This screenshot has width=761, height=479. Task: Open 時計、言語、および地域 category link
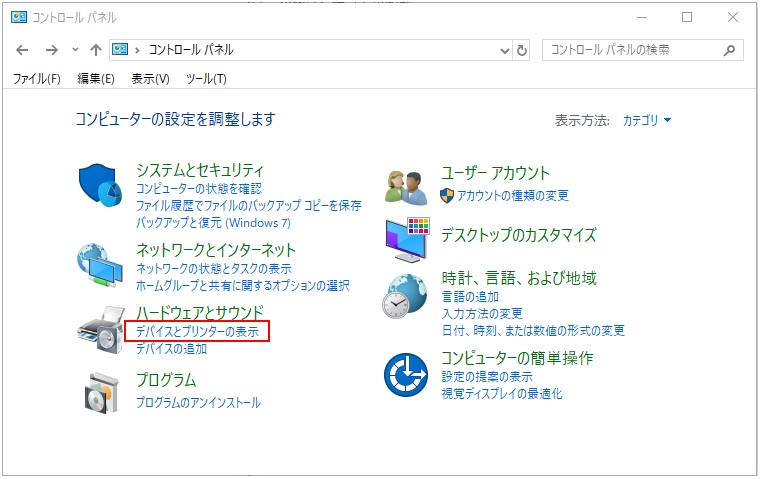pyautogui.click(x=519, y=278)
